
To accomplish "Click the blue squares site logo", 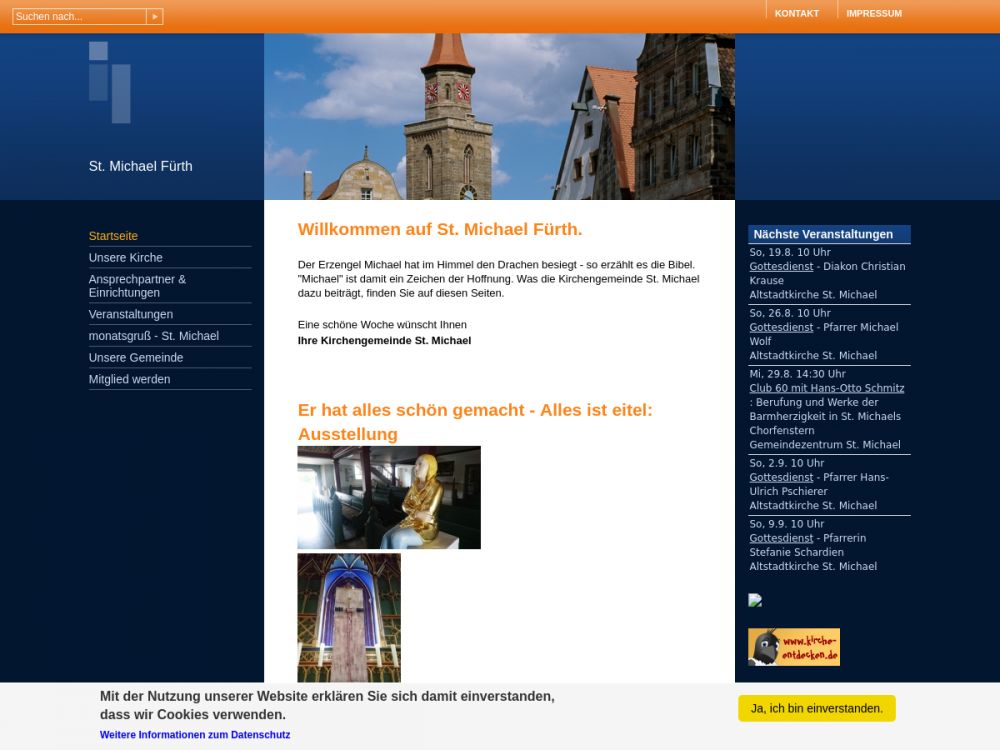I will 110,82.
